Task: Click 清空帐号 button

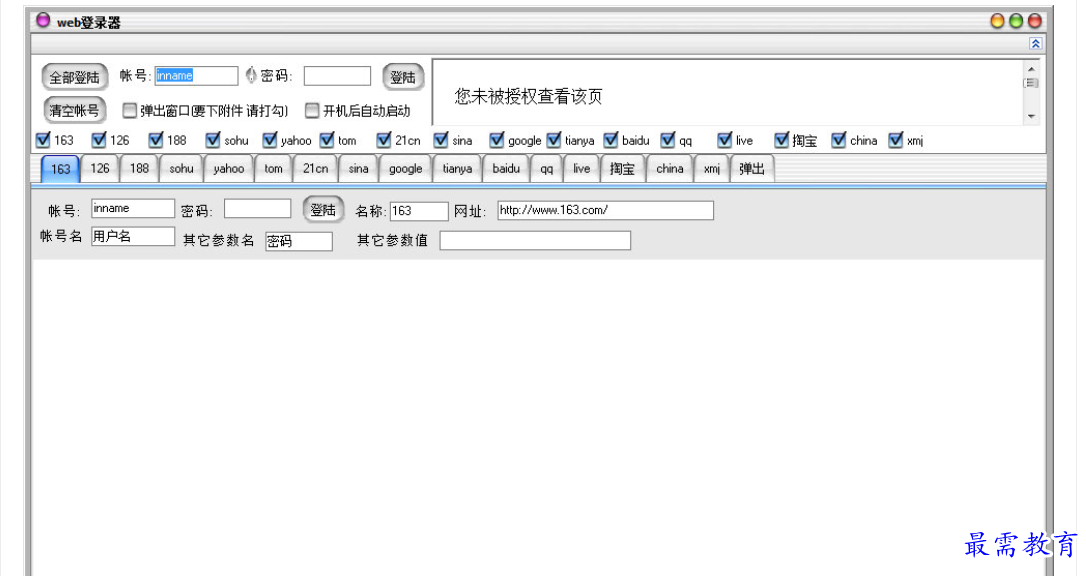Action: click(74, 110)
